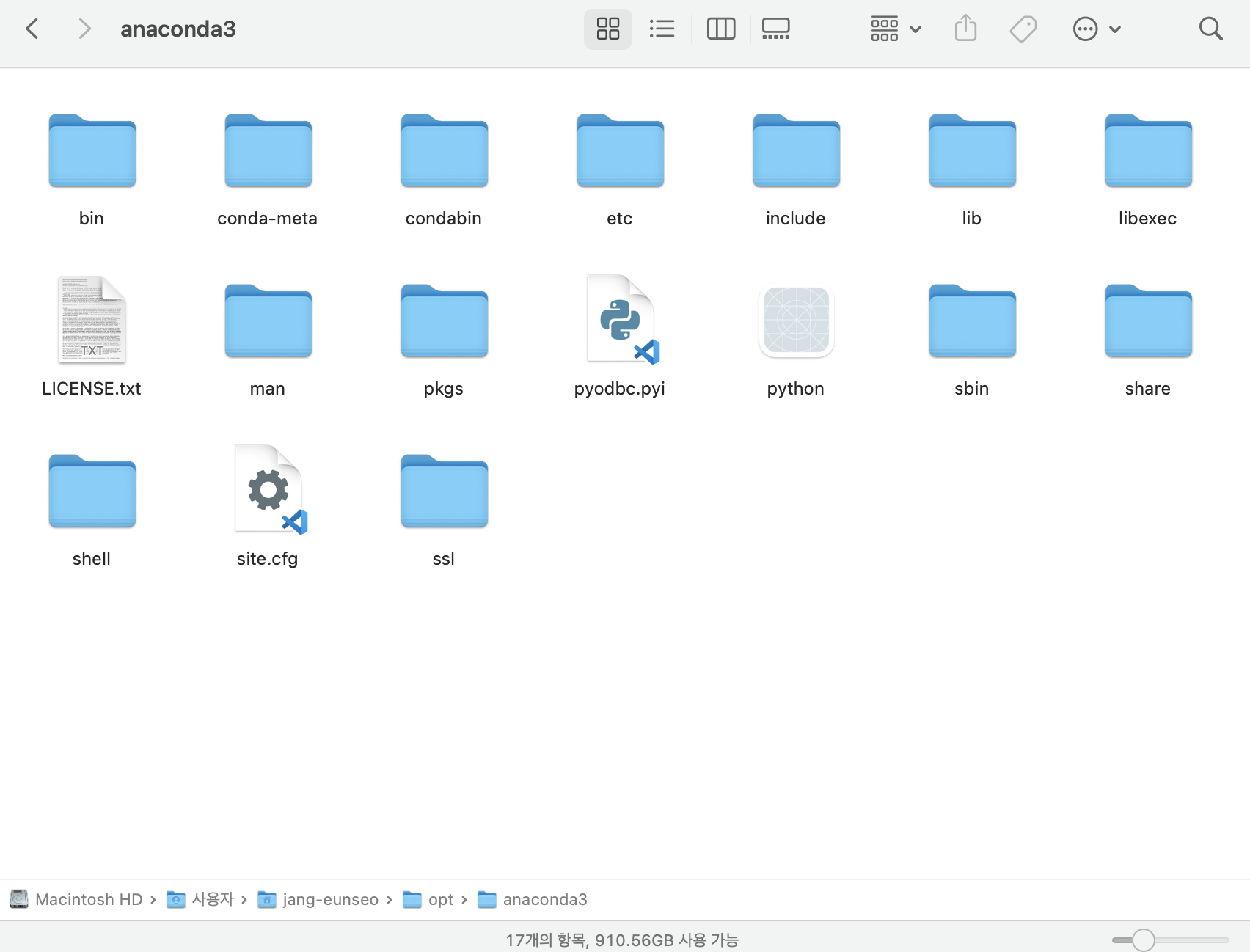The width and height of the screenshot is (1250, 952).
Task: Switch to icon grid view
Action: pos(608,29)
